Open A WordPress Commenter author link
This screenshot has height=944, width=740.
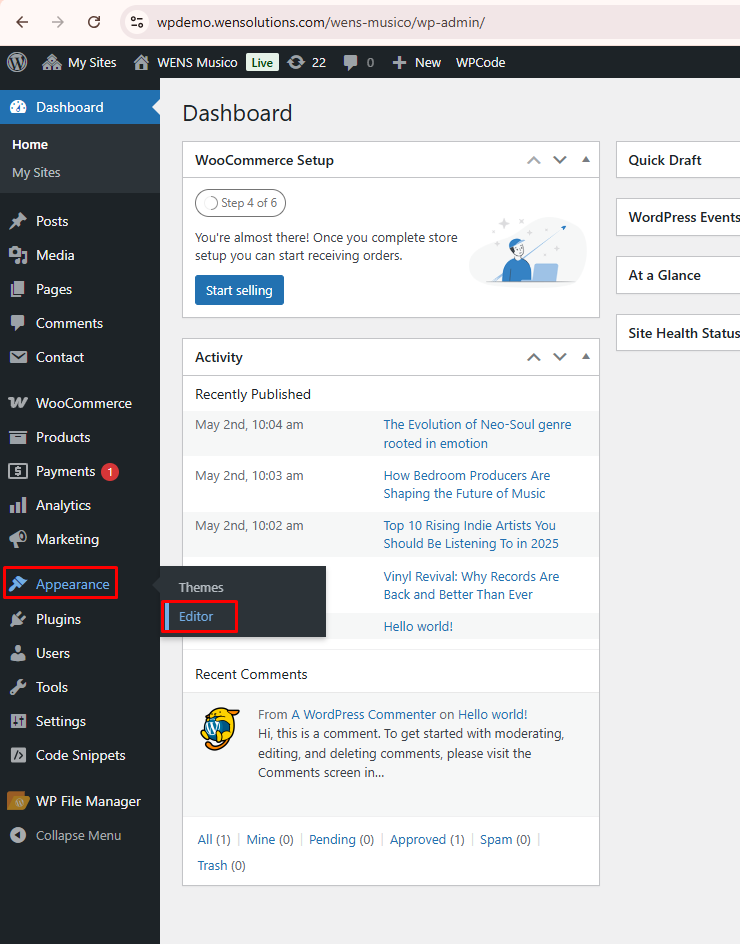tap(364, 715)
